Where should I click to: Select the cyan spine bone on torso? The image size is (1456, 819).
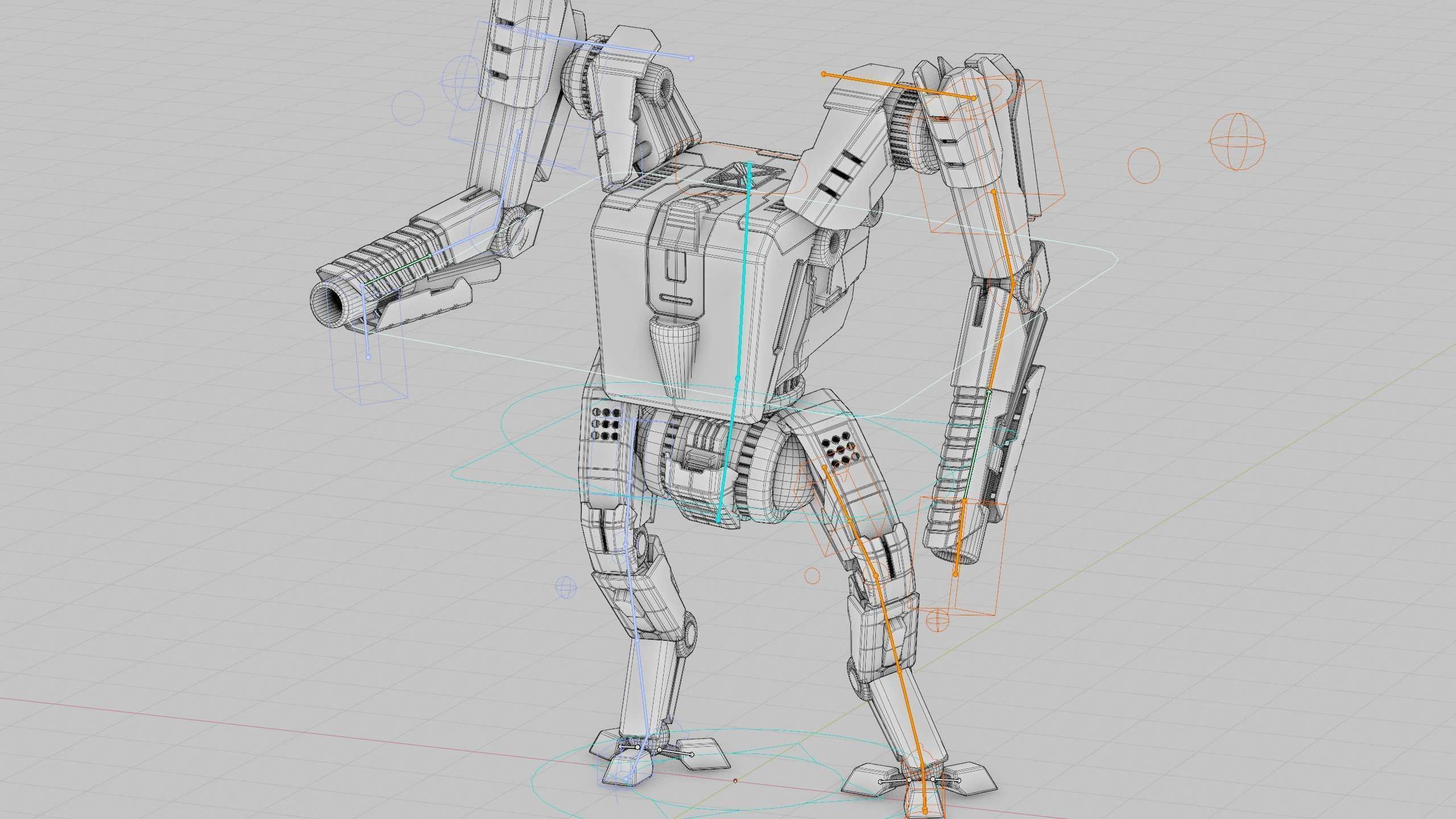pyautogui.click(x=742, y=272)
